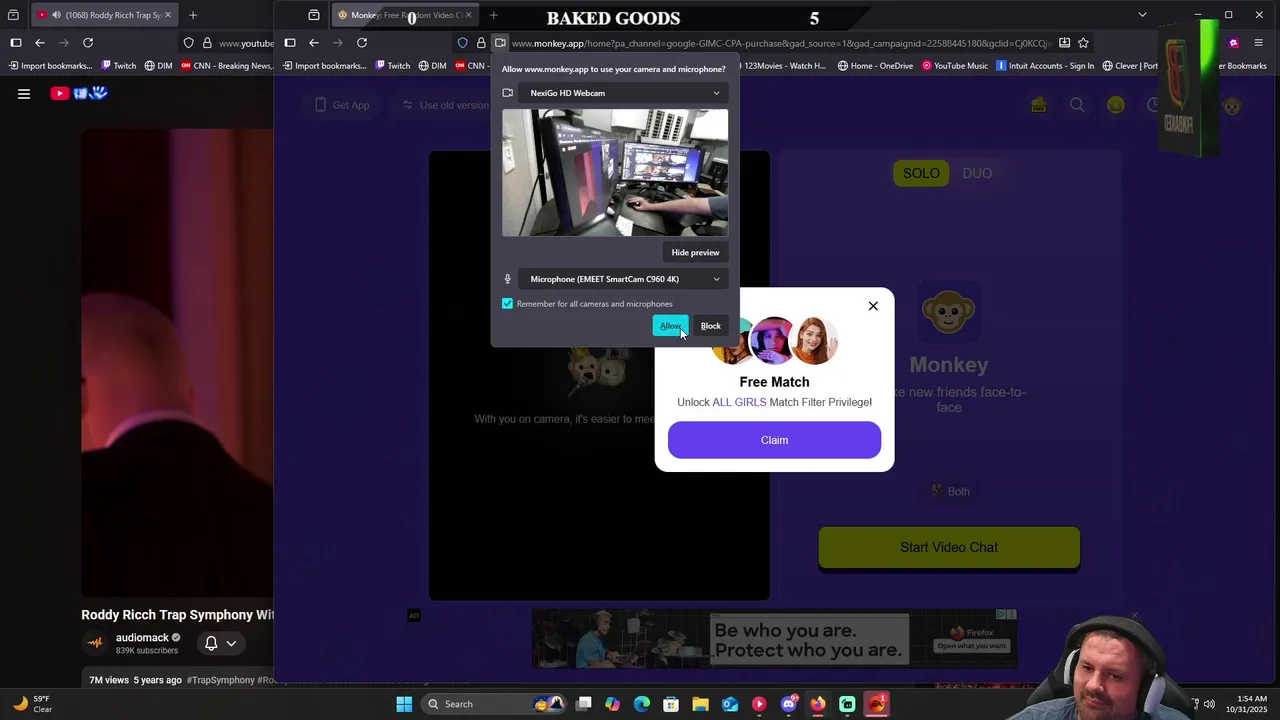Open new tab in the YouTube window
The width and height of the screenshot is (1280, 720).
(x=193, y=15)
